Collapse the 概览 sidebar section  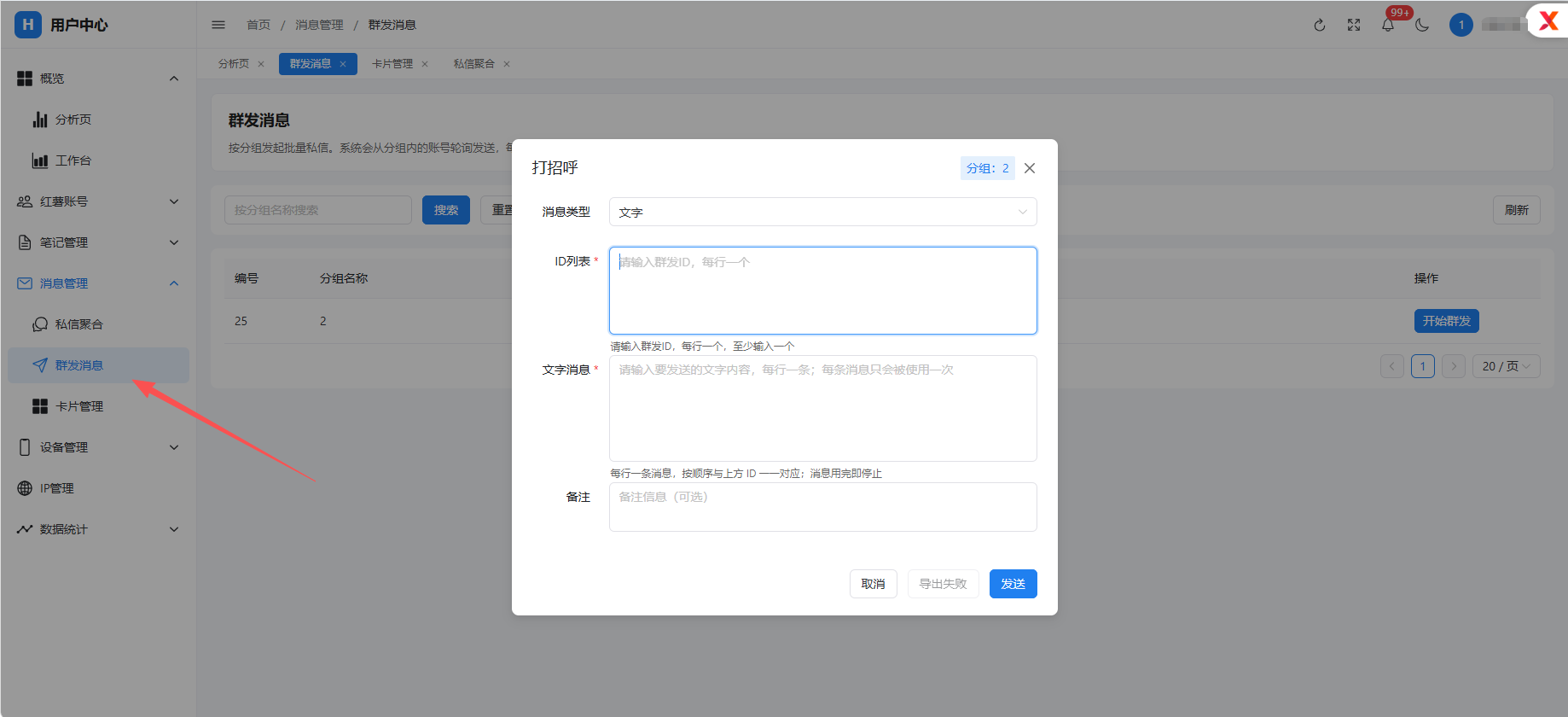98,79
